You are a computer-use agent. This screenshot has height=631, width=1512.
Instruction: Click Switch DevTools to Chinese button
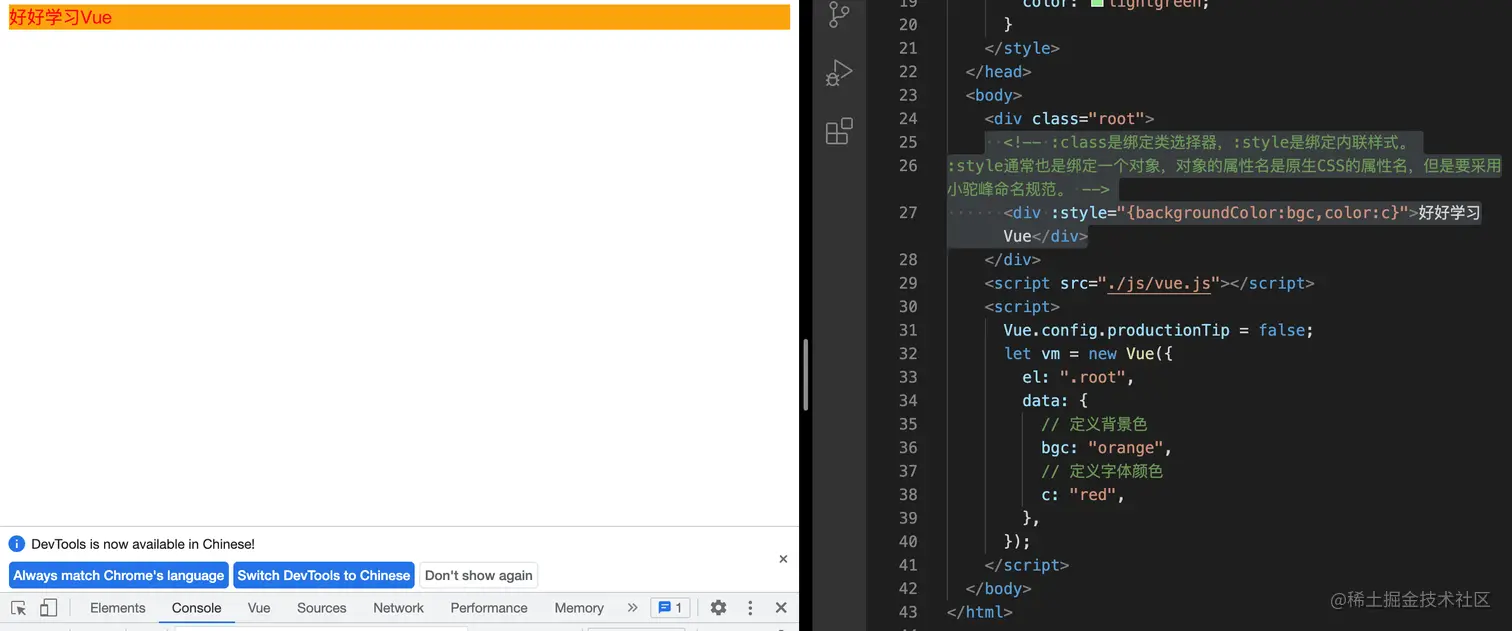point(324,575)
